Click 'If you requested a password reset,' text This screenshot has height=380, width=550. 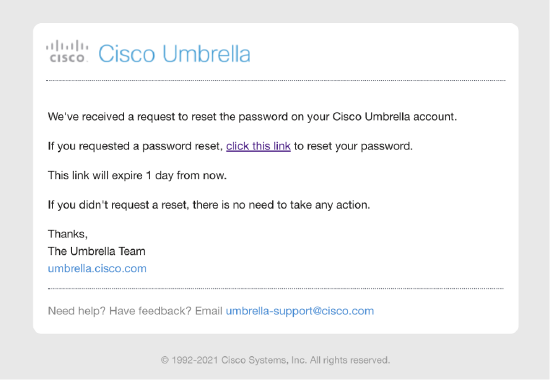(x=135, y=146)
